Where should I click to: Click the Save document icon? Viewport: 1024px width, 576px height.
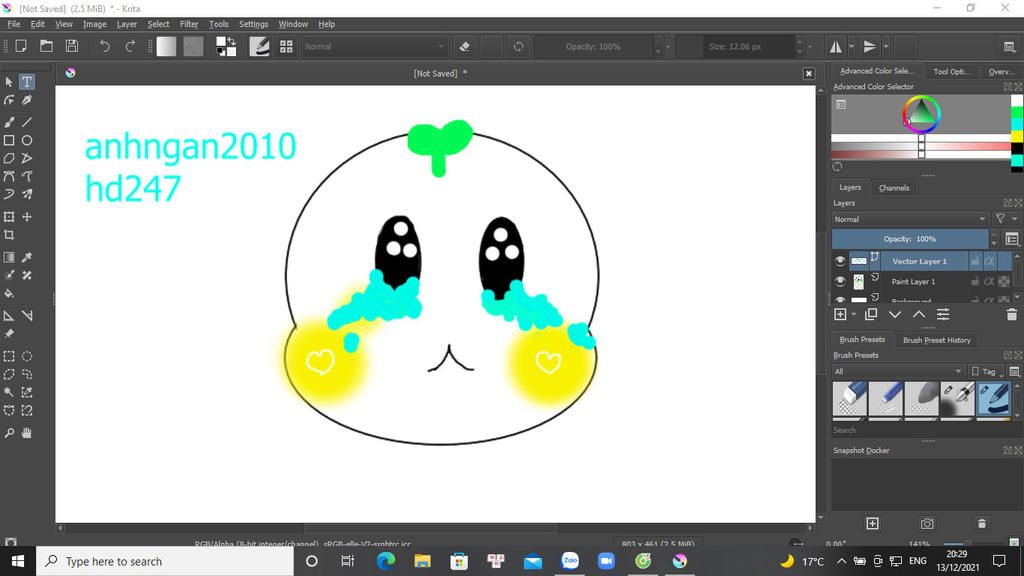pyautogui.click(x=72, y=46)
